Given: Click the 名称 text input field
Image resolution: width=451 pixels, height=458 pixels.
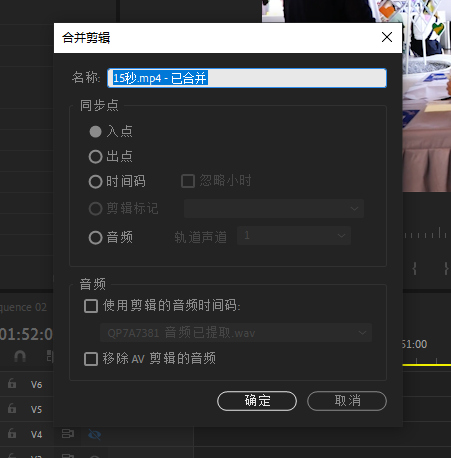Looking at the screenshot, I should click(x=247, y=78).
